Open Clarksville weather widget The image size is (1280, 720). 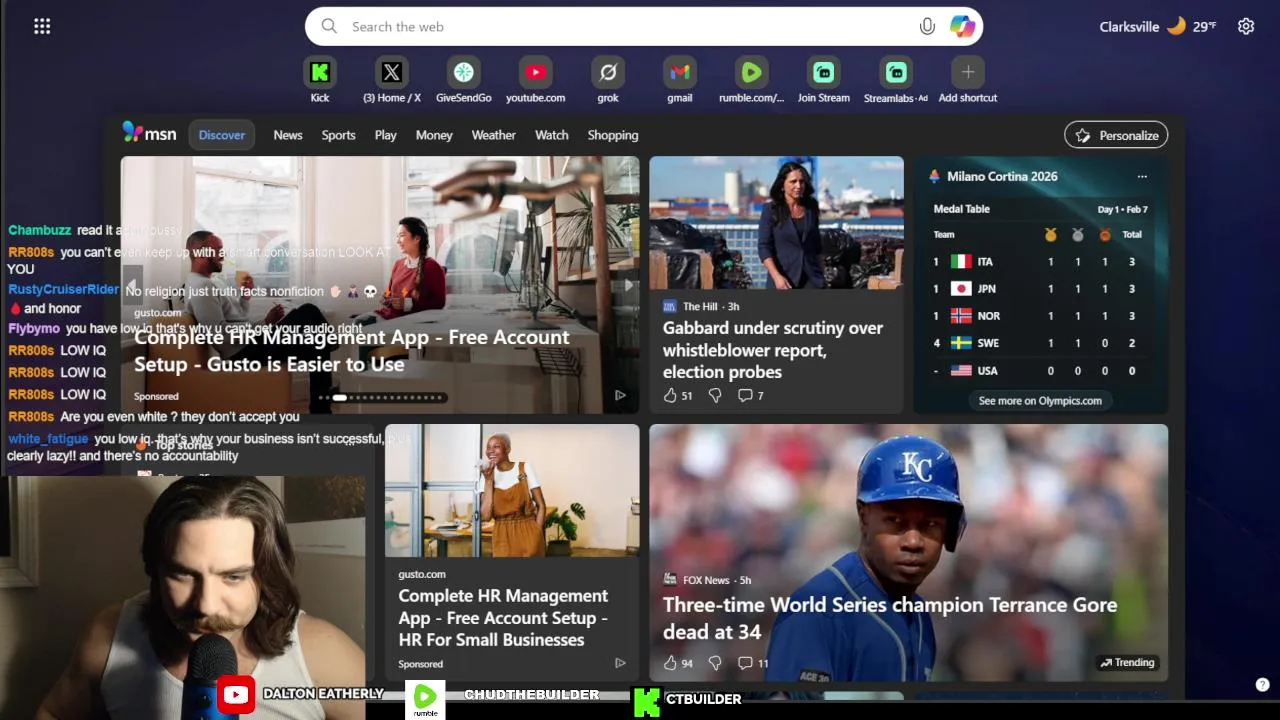pyautogui.click(x=1158, y=27)
